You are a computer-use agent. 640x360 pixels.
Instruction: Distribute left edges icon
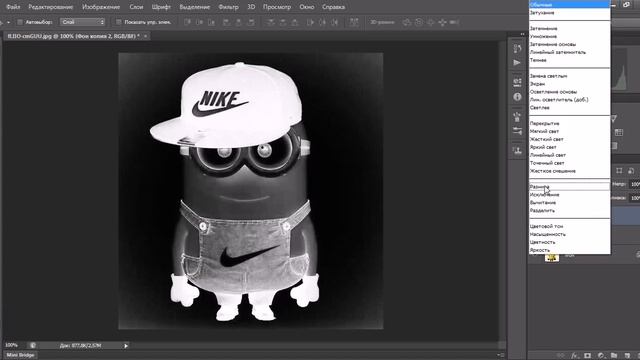pos(310,22)
